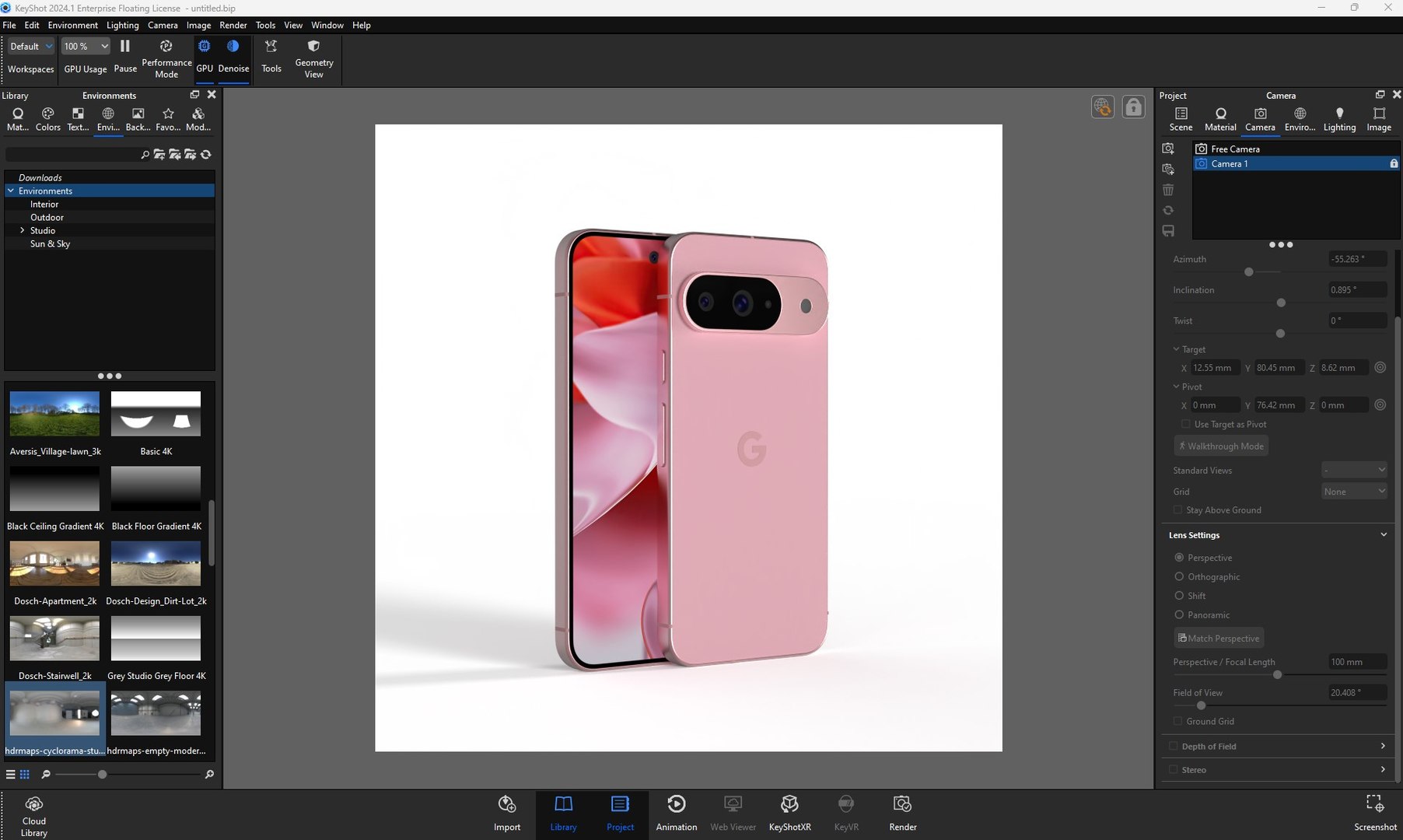Enable the Stay Above Ground checkbox
1403x840 pixels.
[1177, 510]
